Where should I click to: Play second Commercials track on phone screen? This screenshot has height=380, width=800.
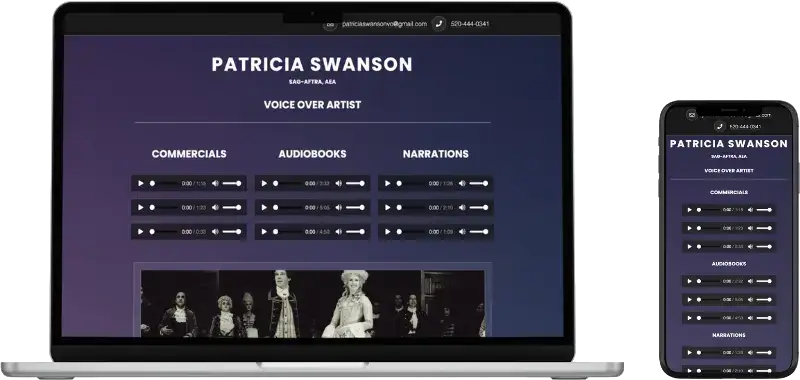pos(689,228)
